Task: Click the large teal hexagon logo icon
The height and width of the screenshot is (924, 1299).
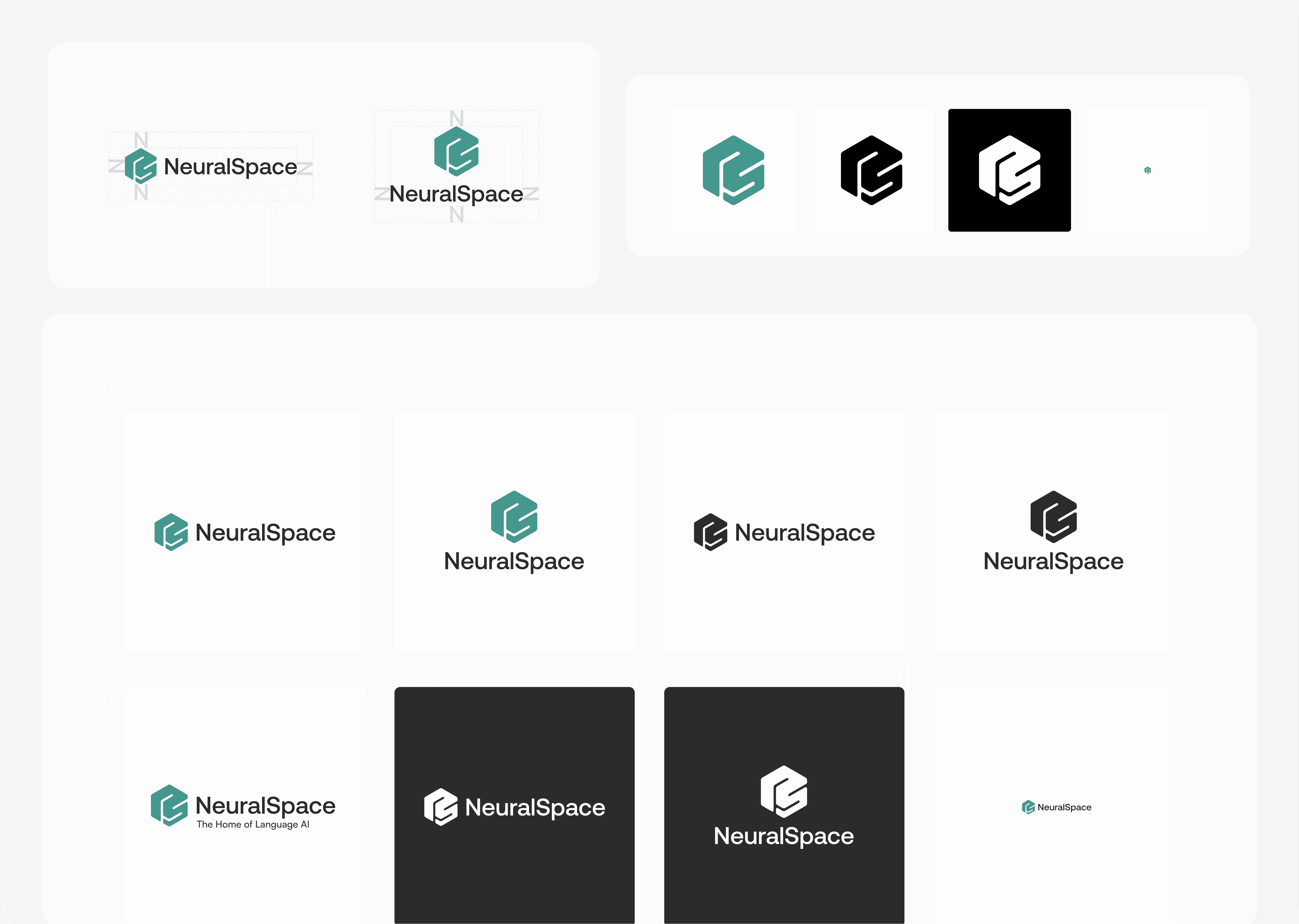Action: 733,170
